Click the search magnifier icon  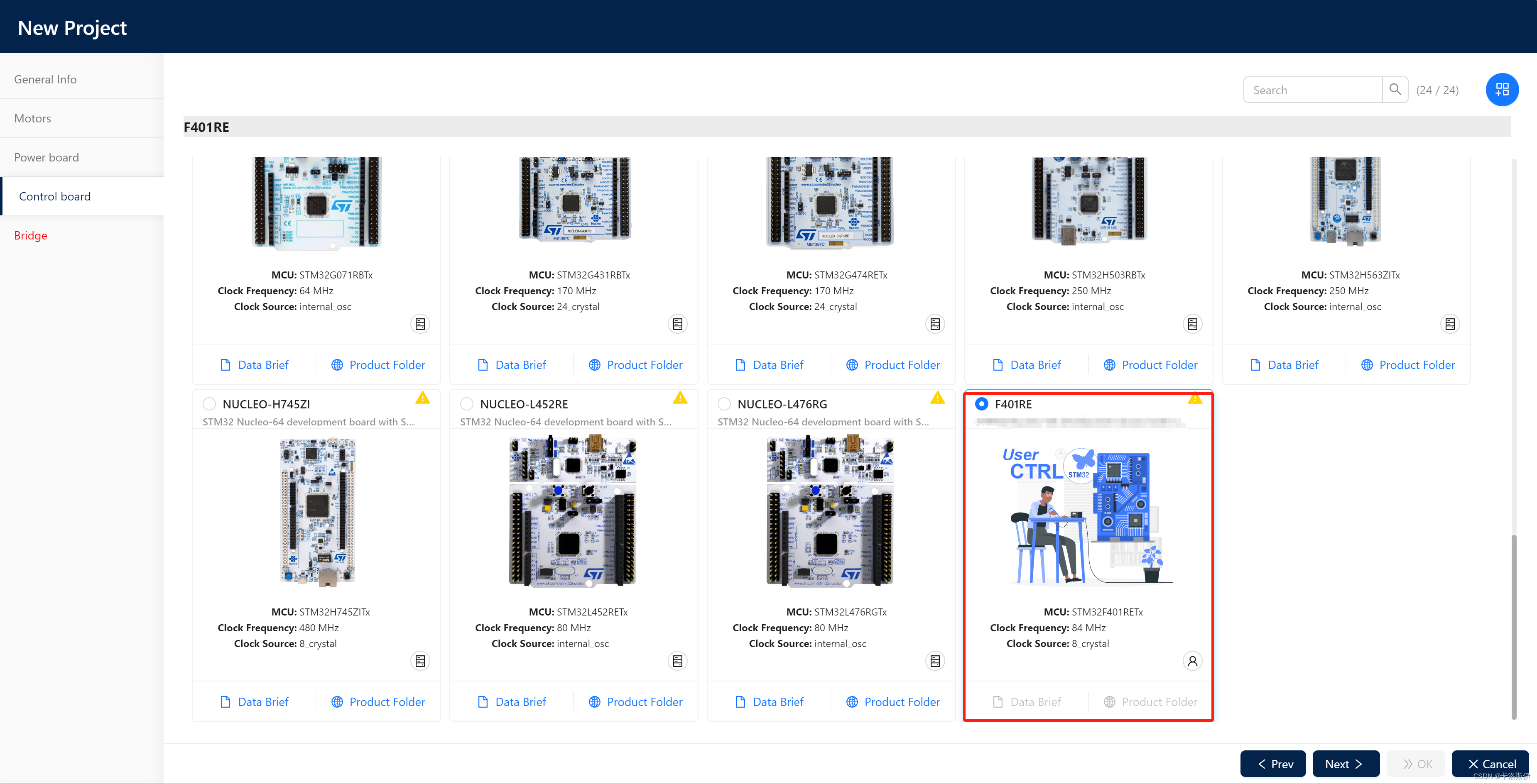pos(1395,89)
